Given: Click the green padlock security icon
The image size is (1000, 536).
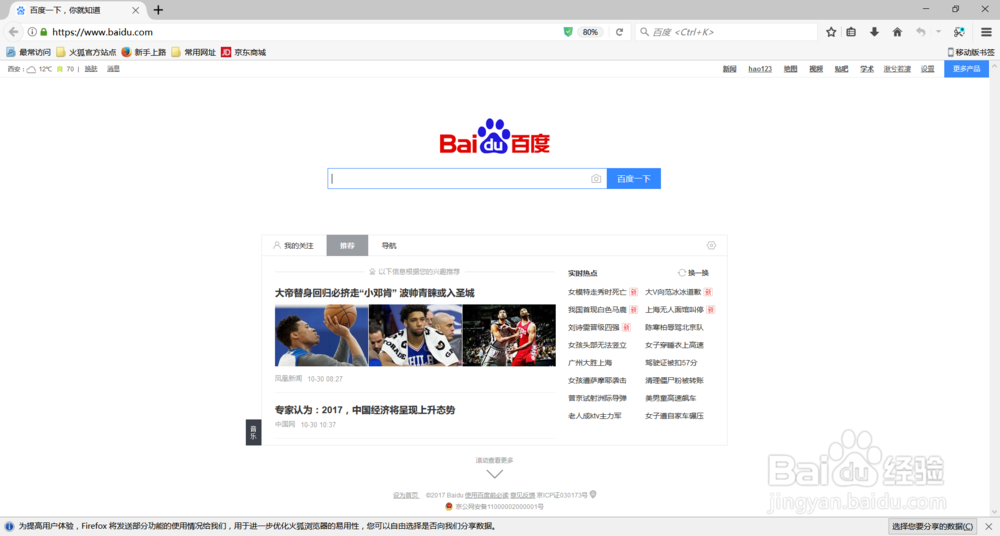Looking at the screenshot, I should [x=43, y=32].
